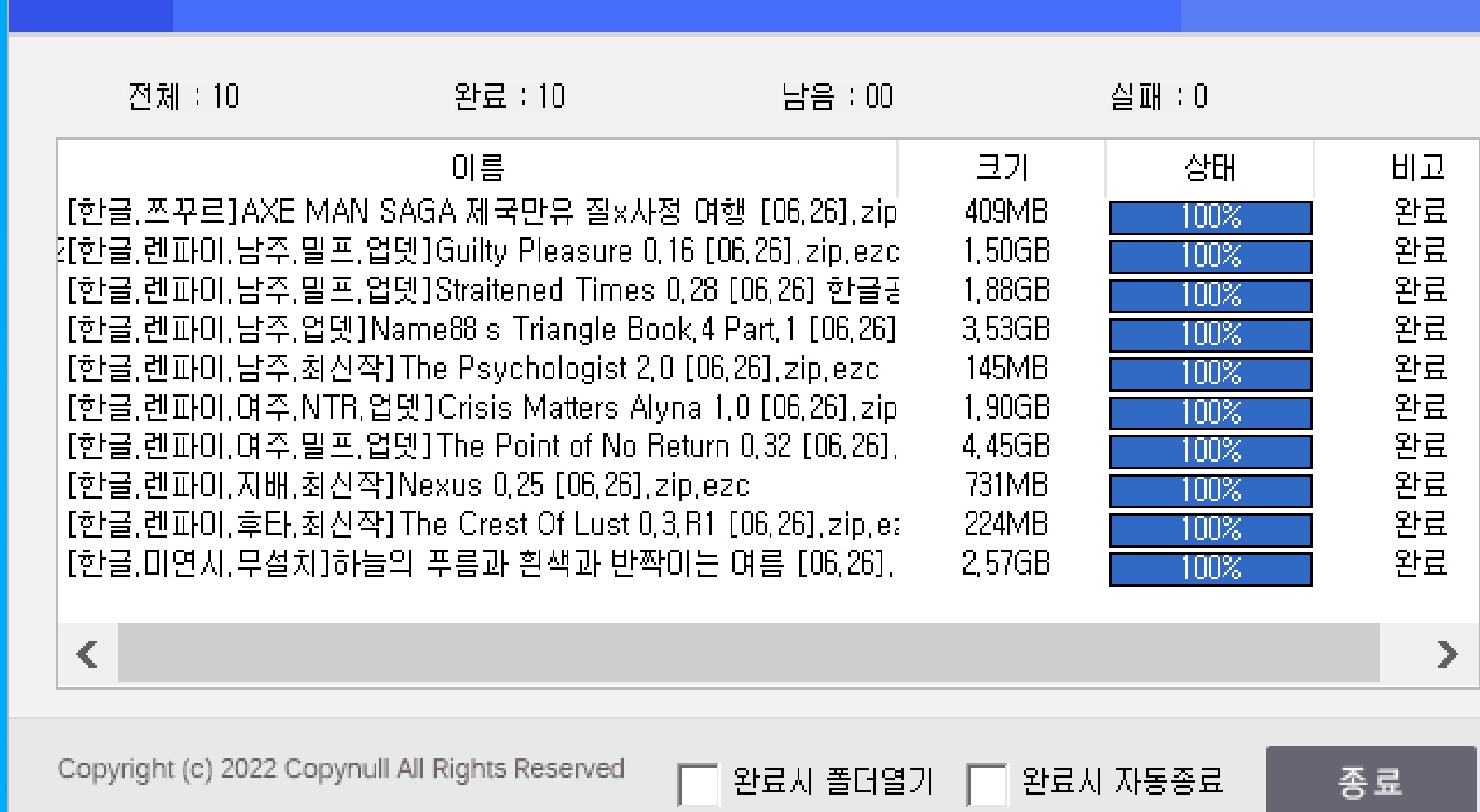Select the Crisis Matters Alyna 1.0 entry
Screen dimensions: 1480x812
(x=482, y=407)
